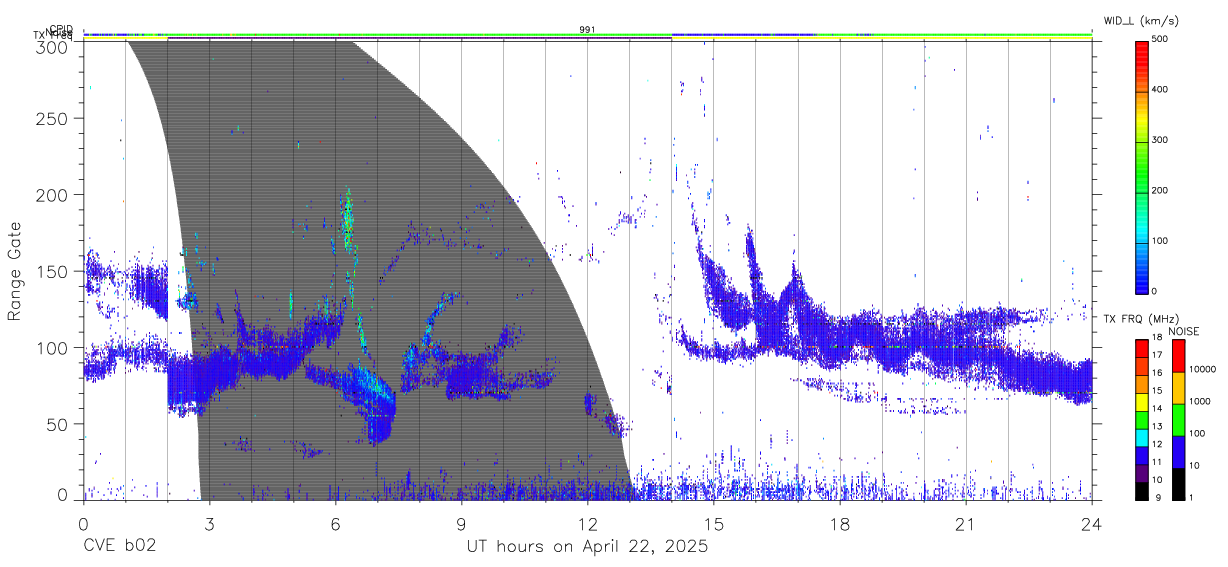Click the blue block of the NOISE color bar
Viewport: 1228px width, 567px height.
point(1178,452)
